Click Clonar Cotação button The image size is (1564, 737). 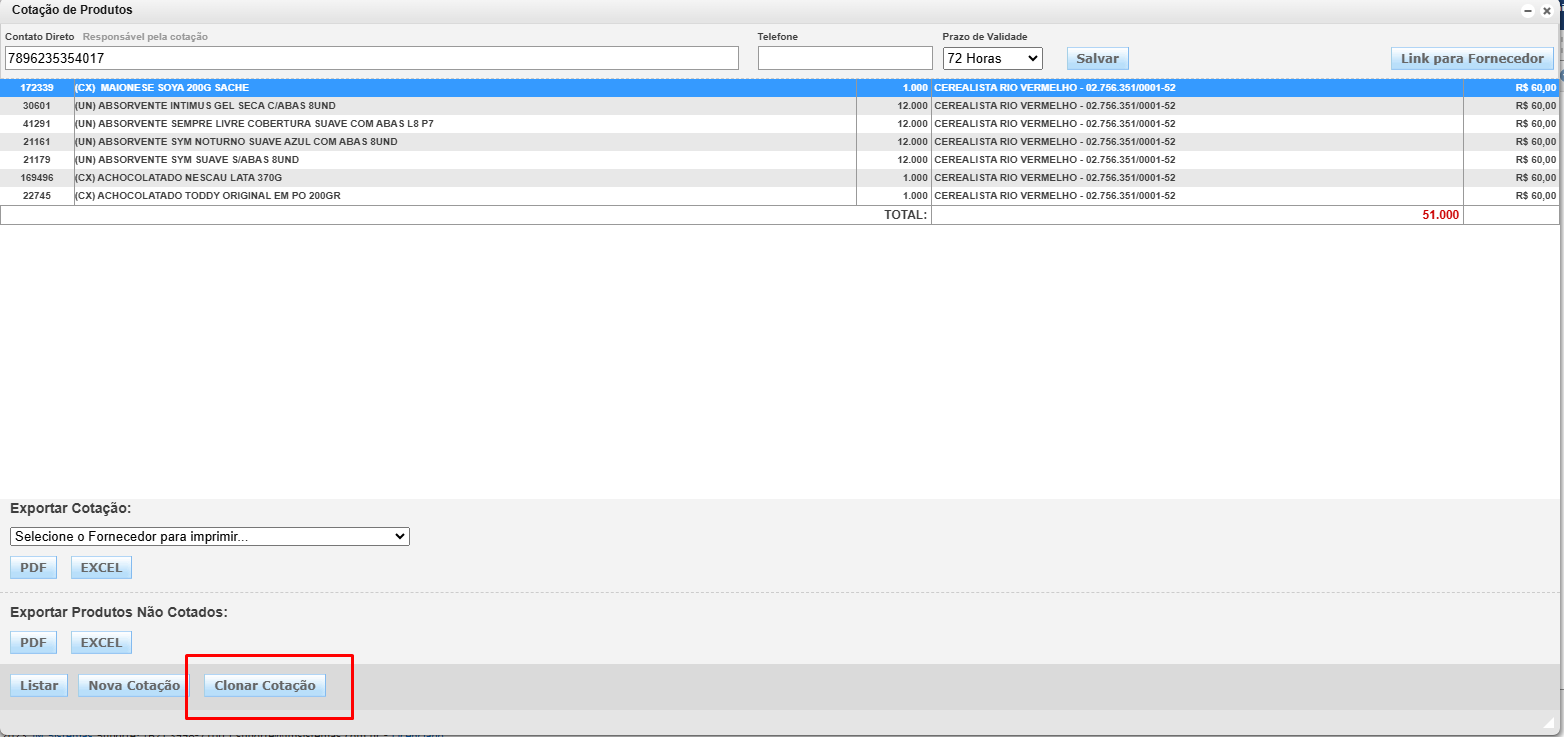[x=265, y=686]
